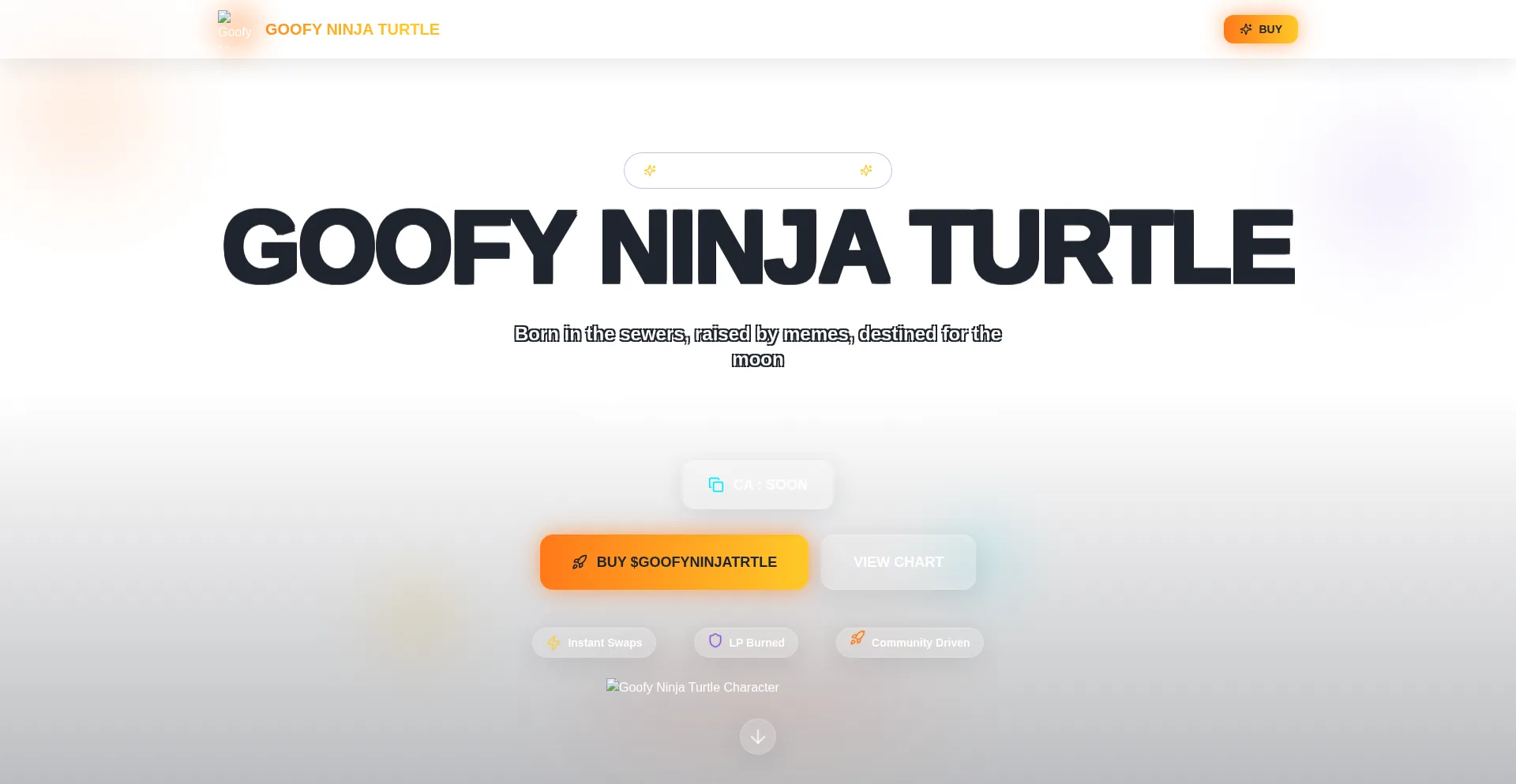Open the VIEW CHART button
The height and width of the screenshot is (784, 1516).
[898, 562]
